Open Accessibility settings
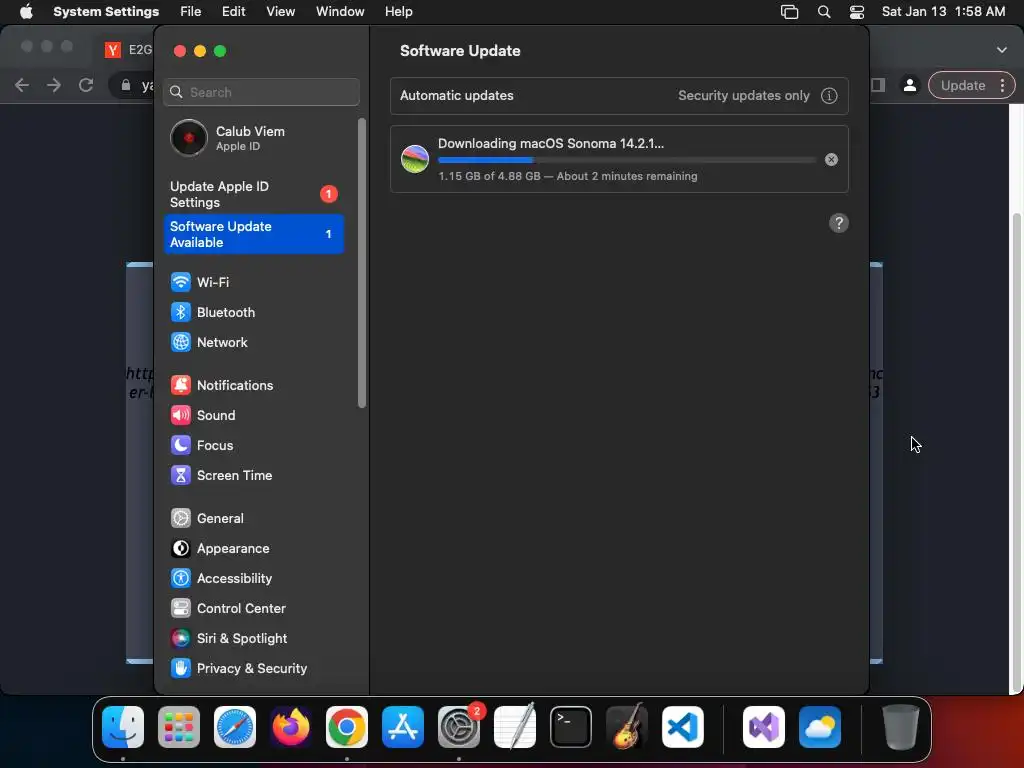 pos(253,579)
